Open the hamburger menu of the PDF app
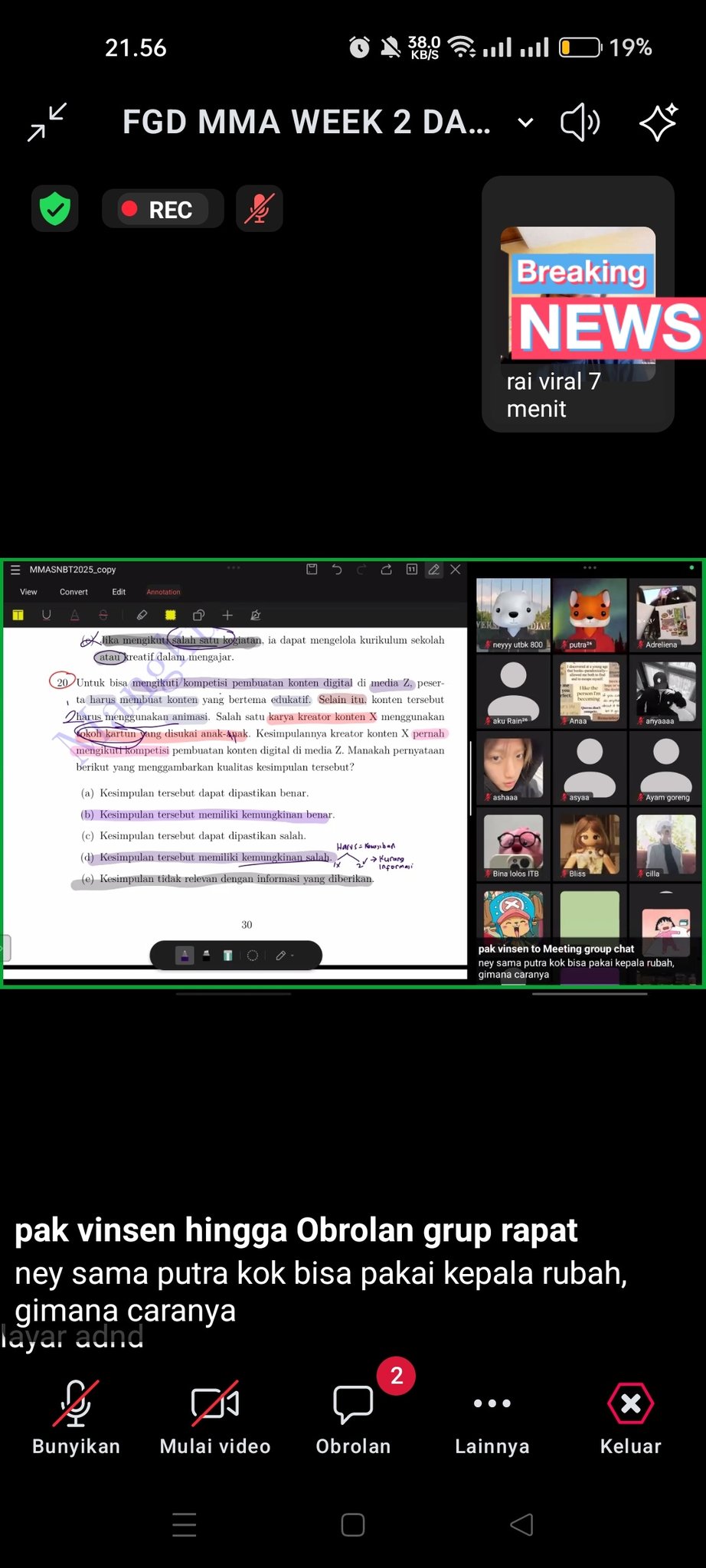The image size is (706, 1568). click(15, 570)
